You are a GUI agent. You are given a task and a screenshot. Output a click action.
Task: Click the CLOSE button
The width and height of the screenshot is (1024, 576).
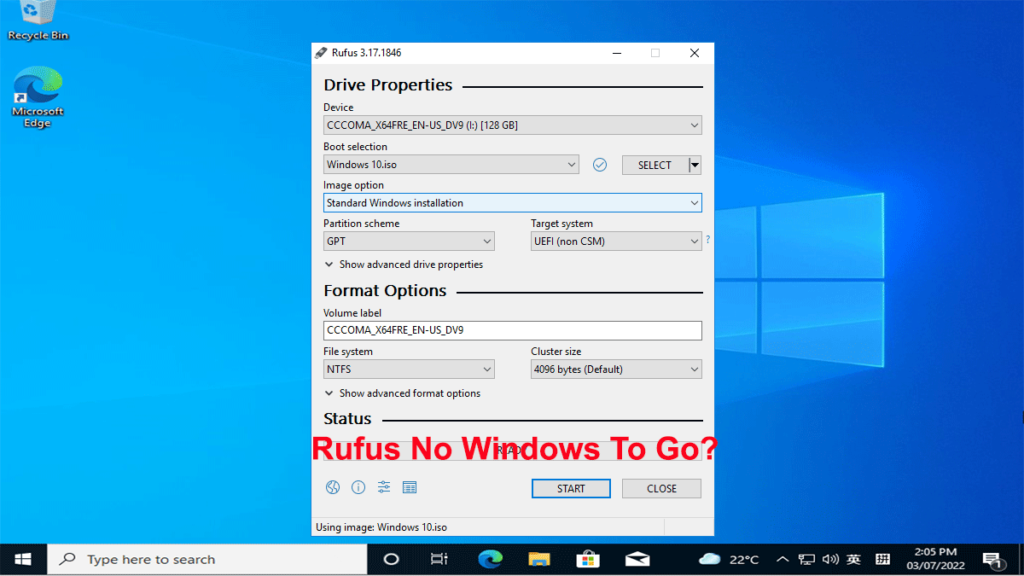pyautogui.click(x=662, y=488)
